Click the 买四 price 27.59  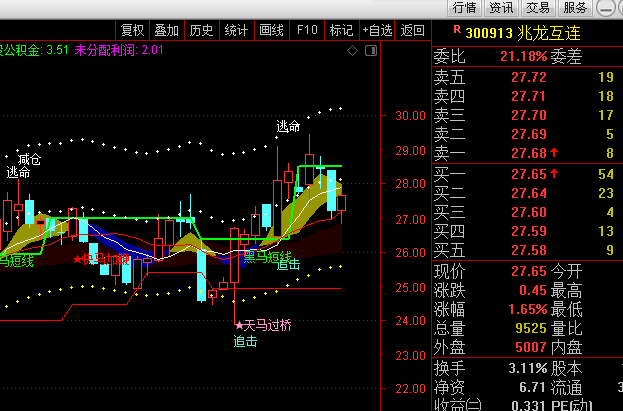[x=529, y=231]
